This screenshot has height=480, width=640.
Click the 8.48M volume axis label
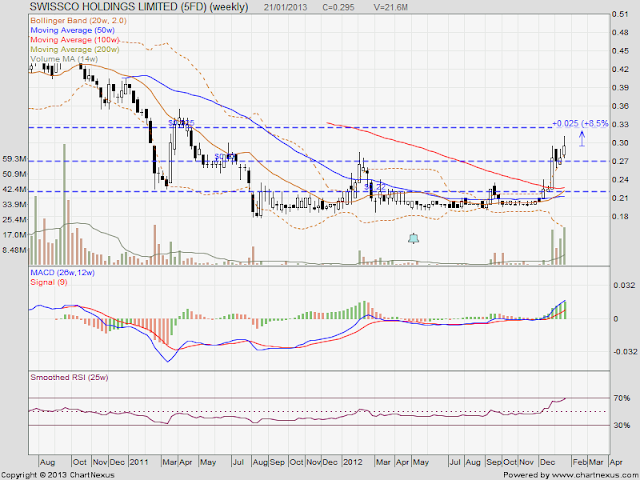[x=15, y=250]
